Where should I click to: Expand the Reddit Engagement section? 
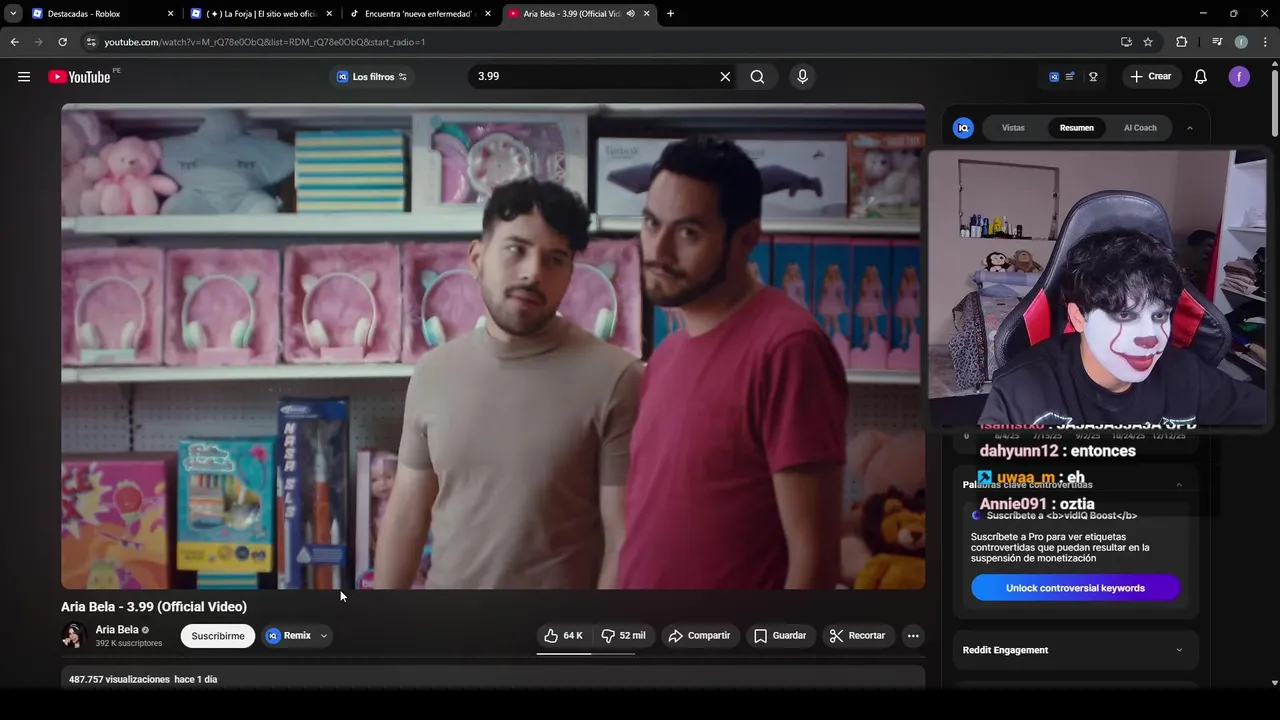pyautogui.click(x=1075, y=650)
